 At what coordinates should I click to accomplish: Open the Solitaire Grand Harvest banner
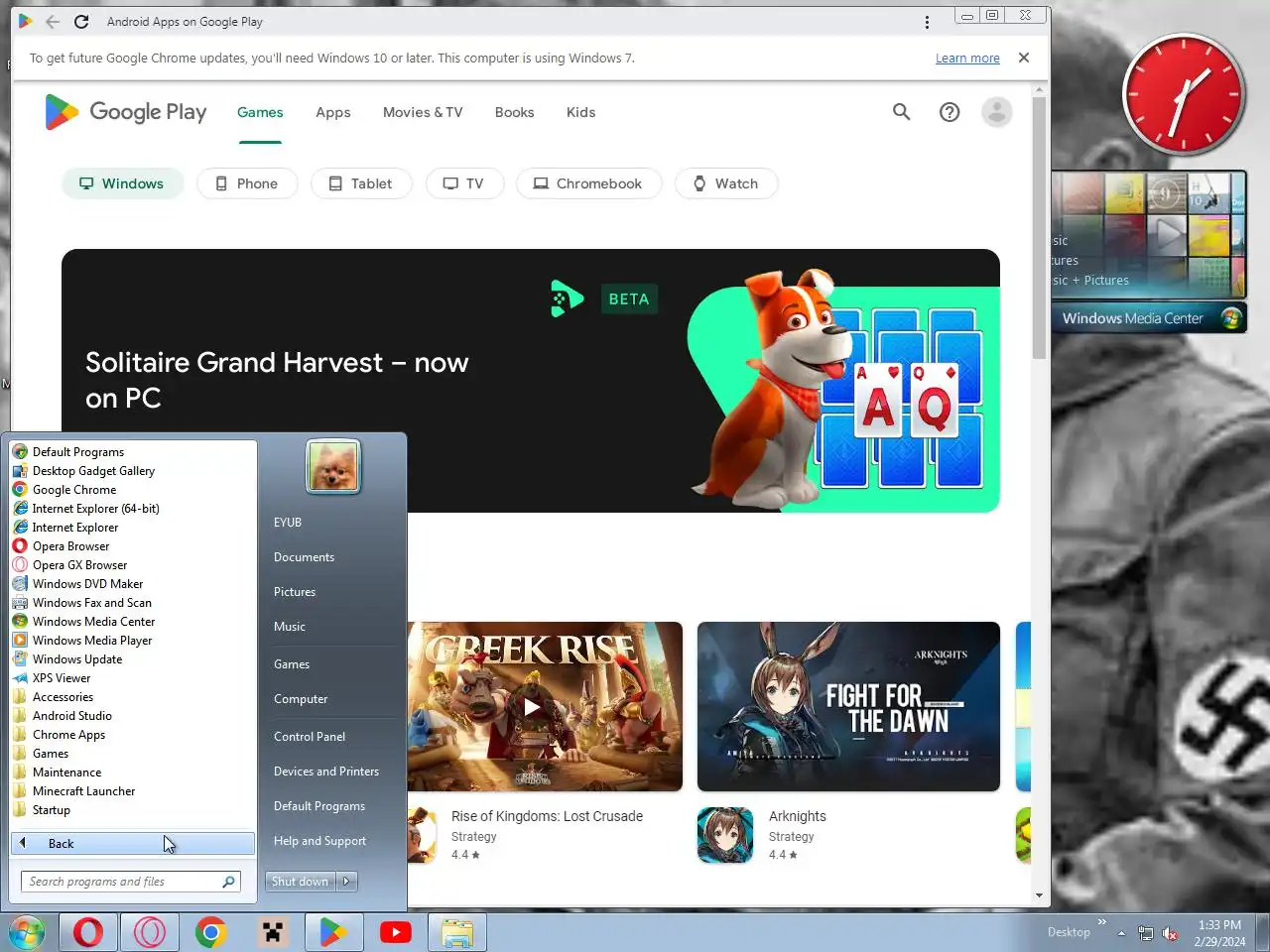pos(531,381)
